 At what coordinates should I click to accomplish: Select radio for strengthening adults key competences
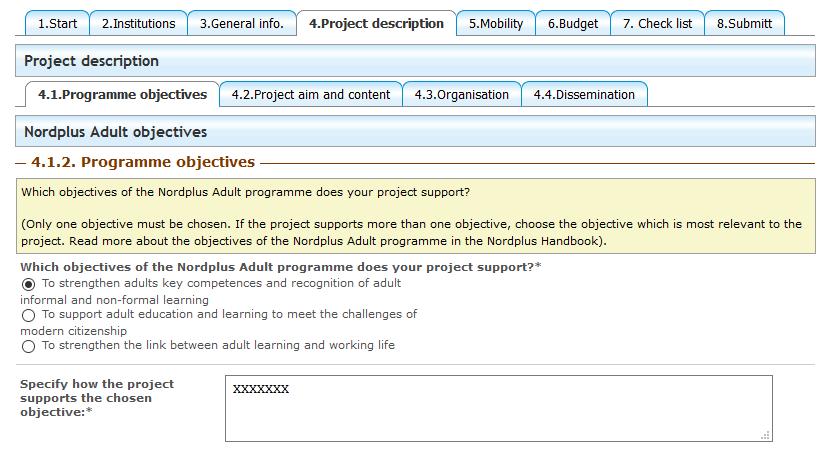(29, 285)
